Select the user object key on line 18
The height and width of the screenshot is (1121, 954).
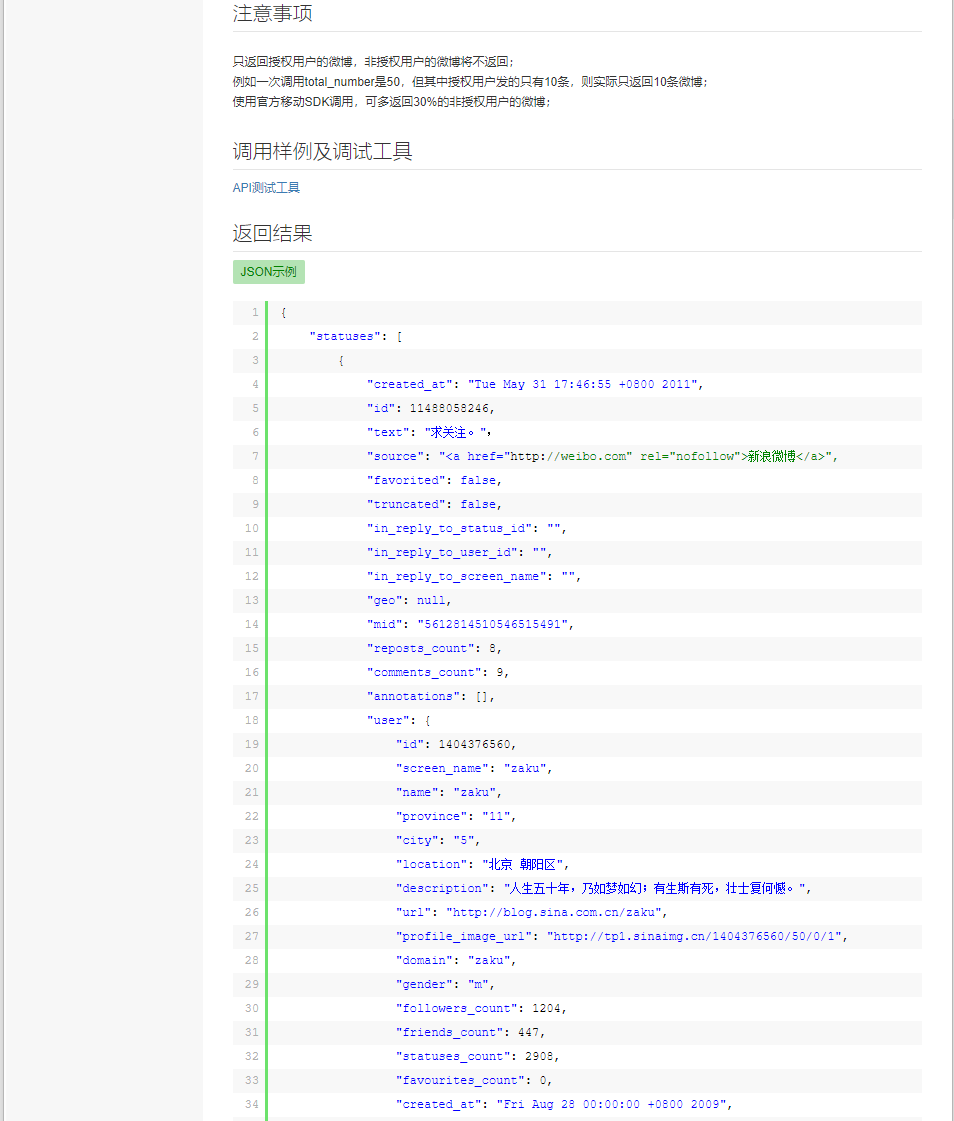tap(388, 719)
